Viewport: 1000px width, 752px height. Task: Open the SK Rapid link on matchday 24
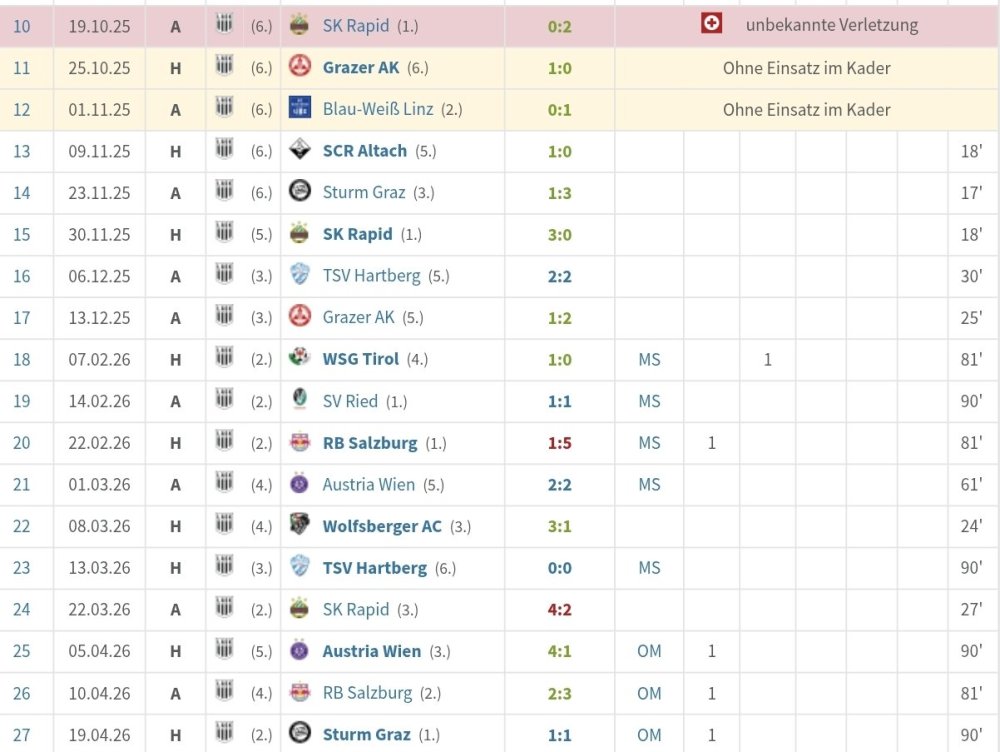[356, 609]
